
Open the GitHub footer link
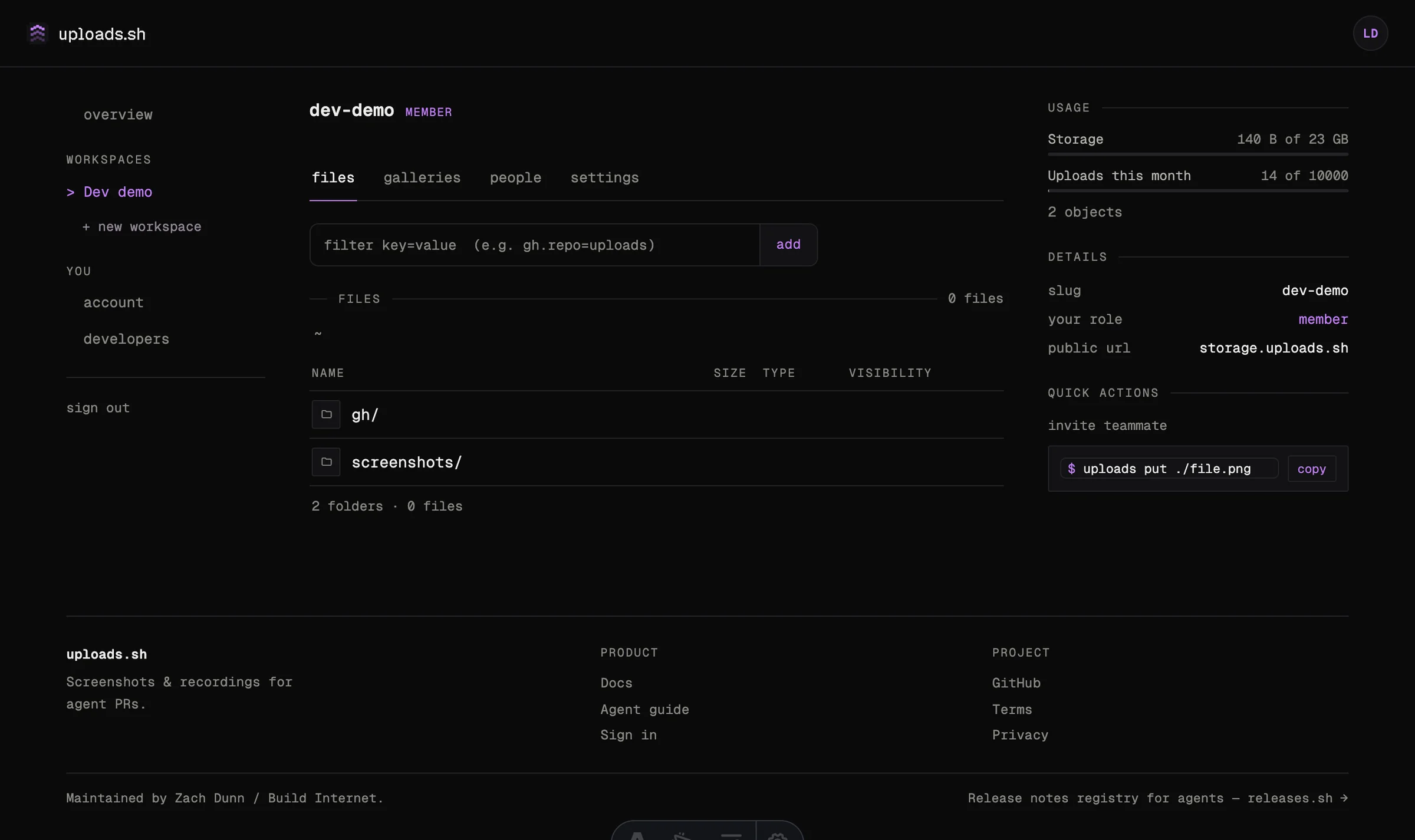[x=1016, y=683]
